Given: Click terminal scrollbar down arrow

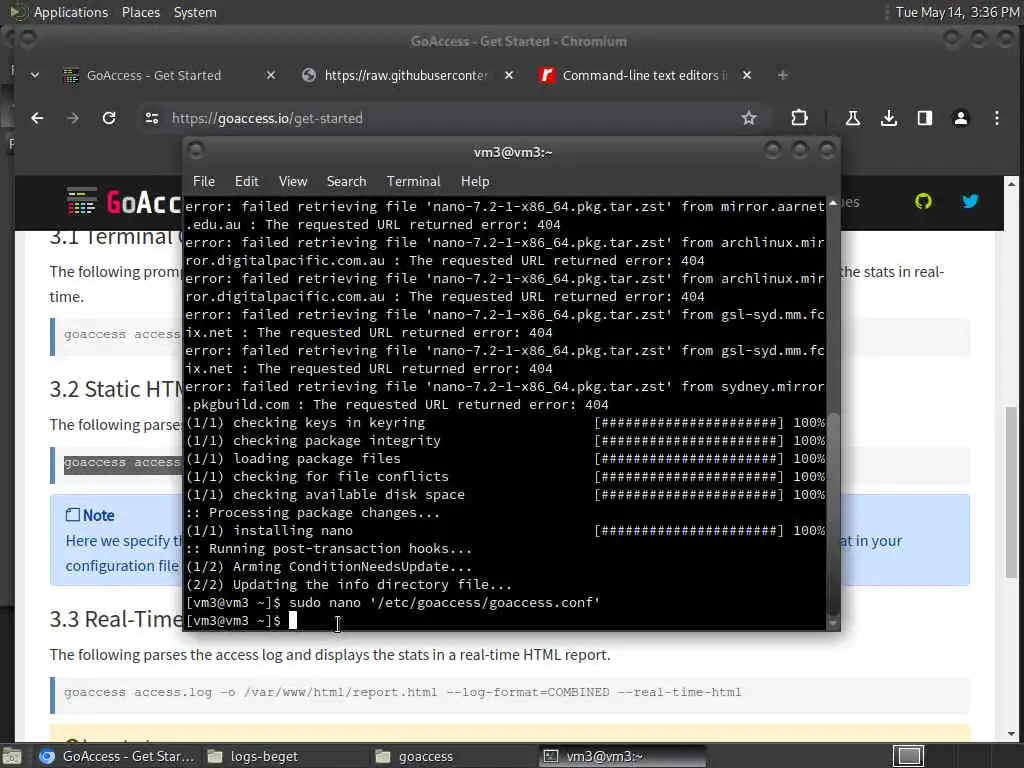Looking at the screenshot, I should click(x=833, y=624).
